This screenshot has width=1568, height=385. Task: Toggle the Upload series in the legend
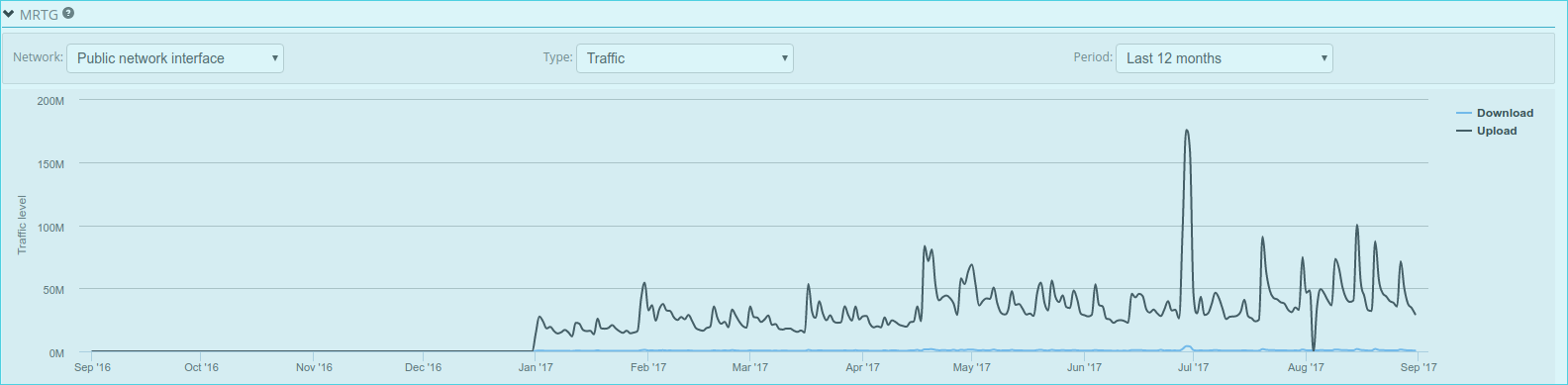tap(1487, 131)
